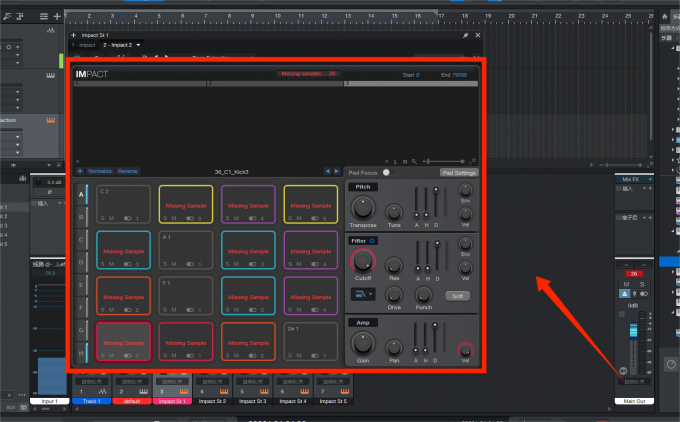Select pad bank H
680x422 pixels.
tap(81, 353)
